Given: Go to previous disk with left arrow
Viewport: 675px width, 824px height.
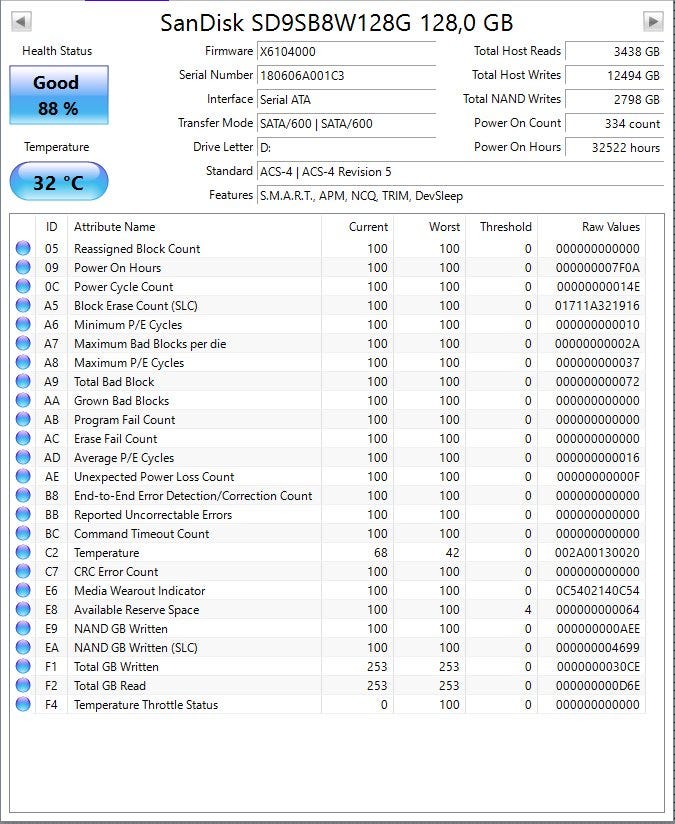Looking at the screenshot, I should point(22,22).
